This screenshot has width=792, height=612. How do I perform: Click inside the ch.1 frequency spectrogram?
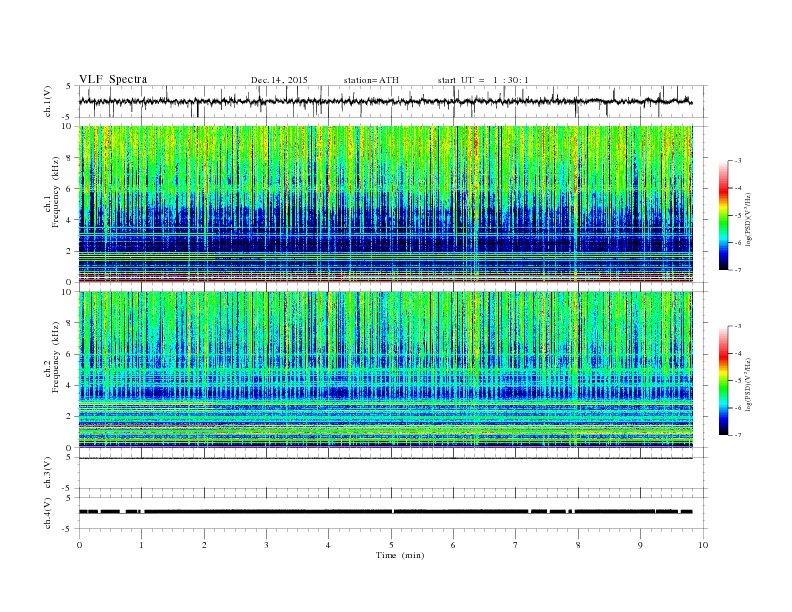tap(385, 204)
